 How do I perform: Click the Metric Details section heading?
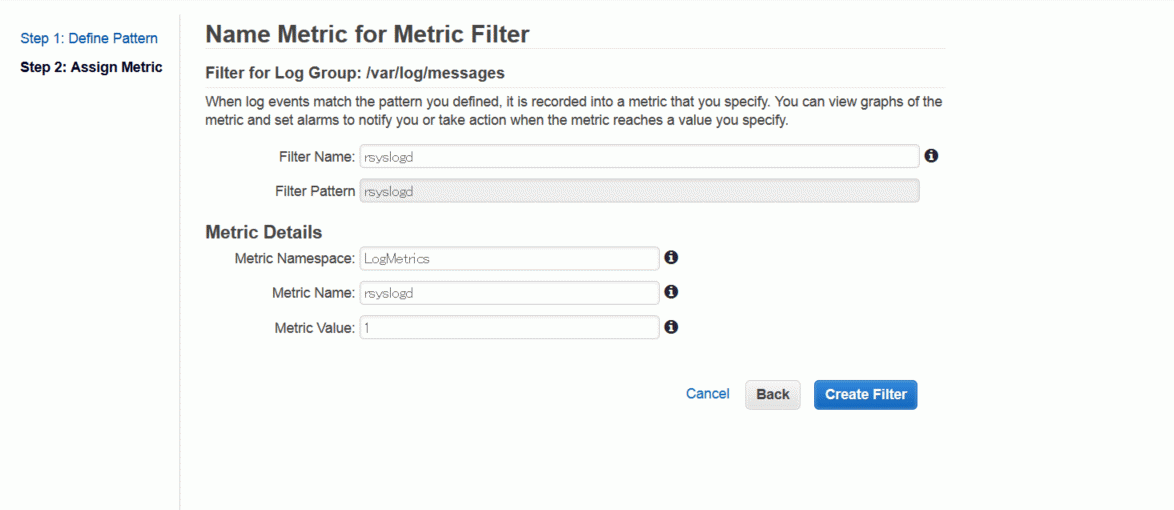(x=264, y=231)
